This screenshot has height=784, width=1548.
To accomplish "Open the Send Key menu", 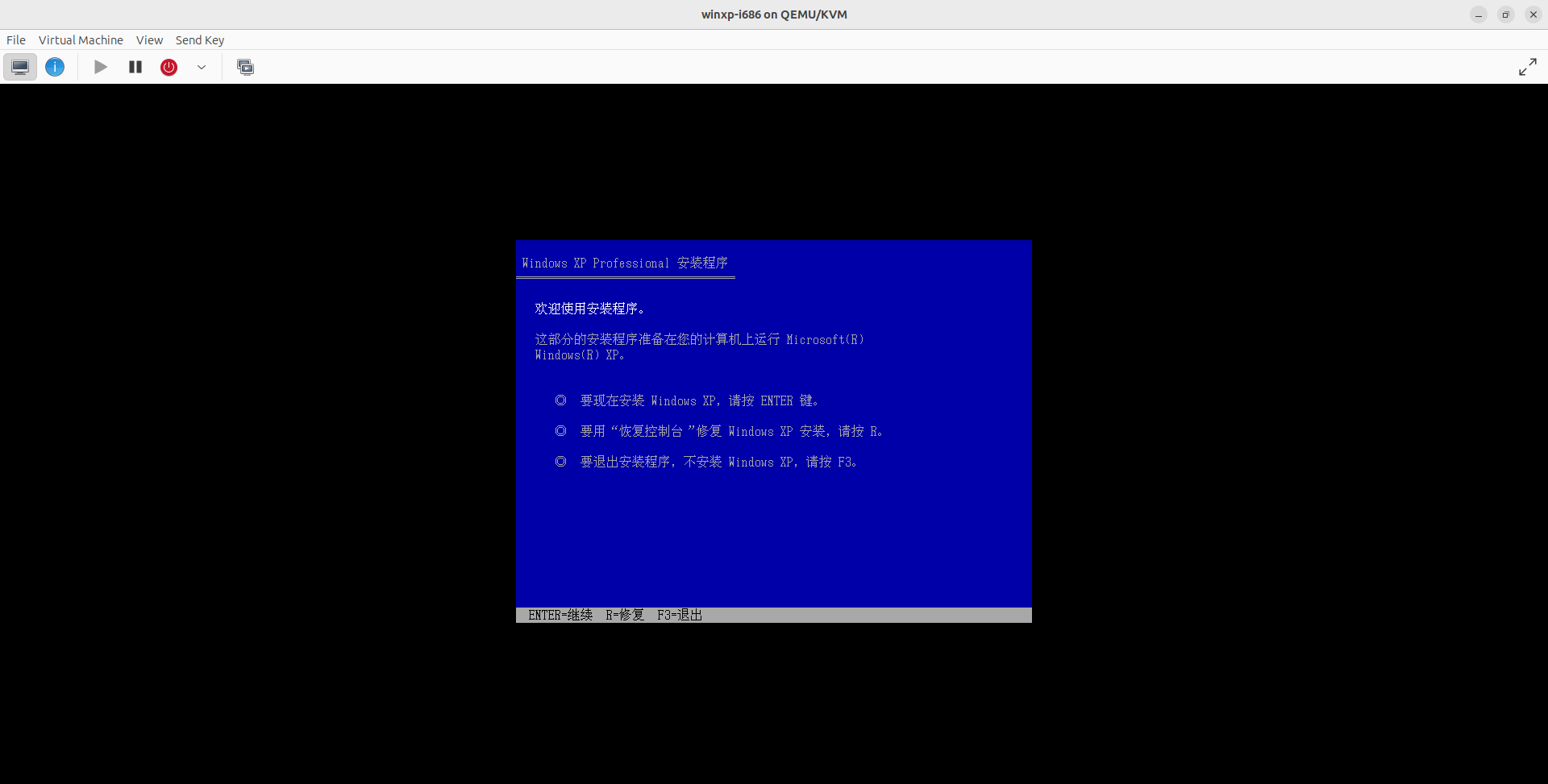I will tap(200, 40).
